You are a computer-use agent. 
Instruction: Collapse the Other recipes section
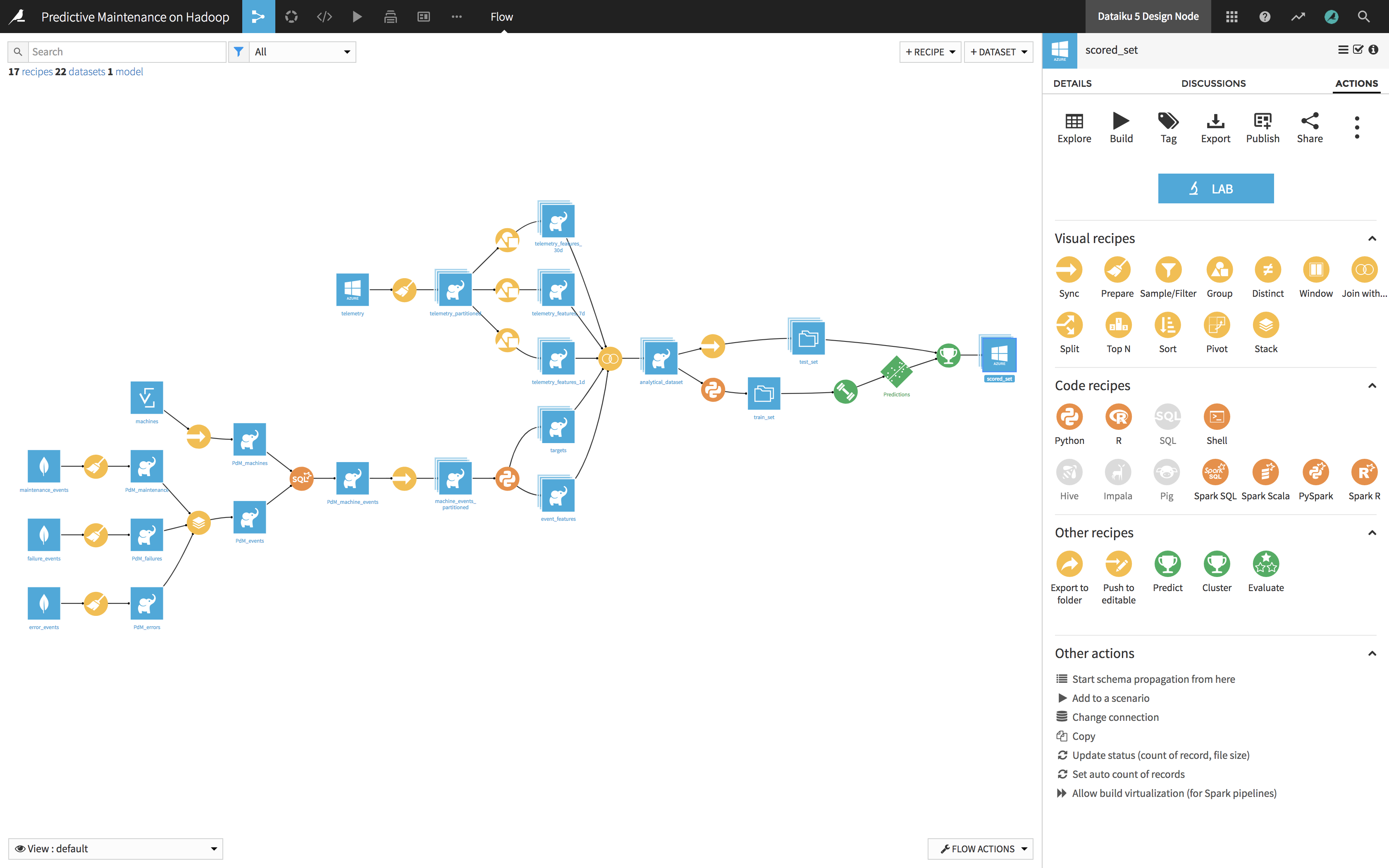point(1372,532)
